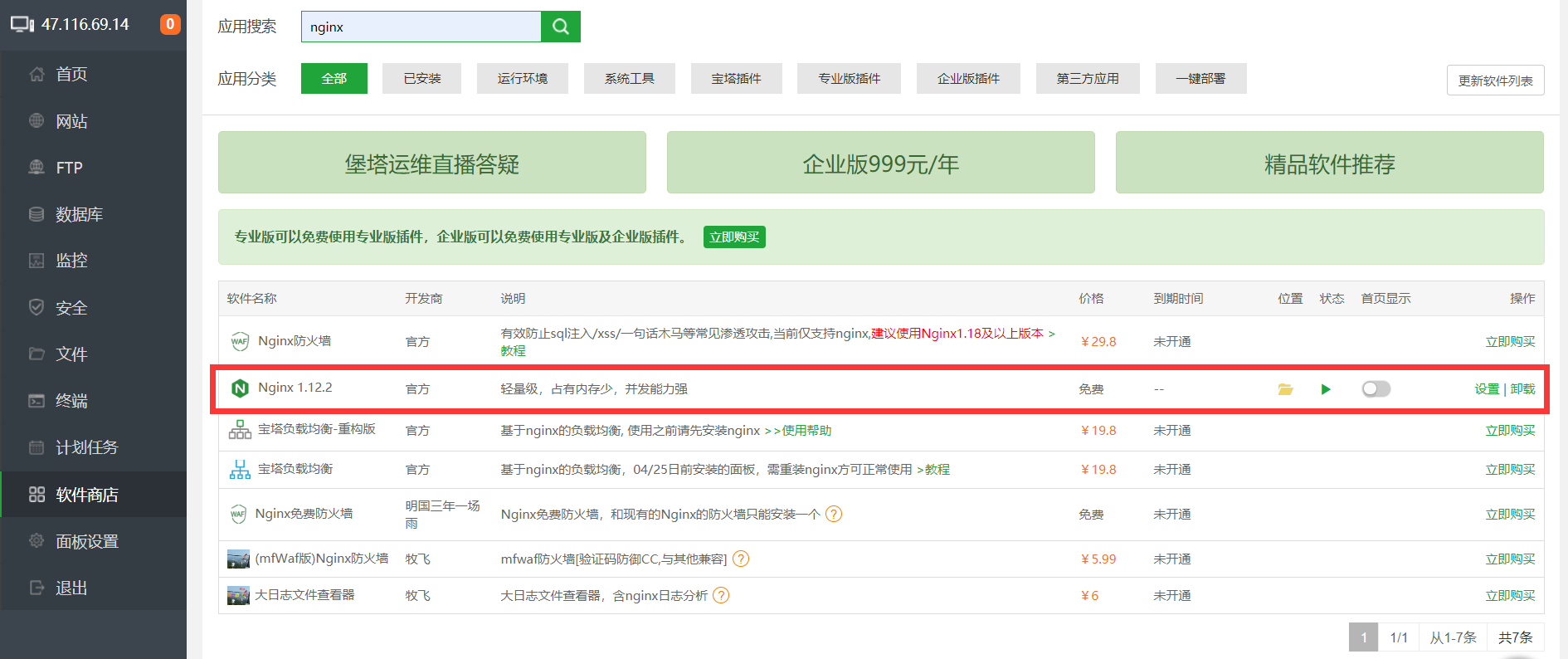Click the orange notification badge 0
This screenshot has height=659, width=1568.
(x=170, y=24)
